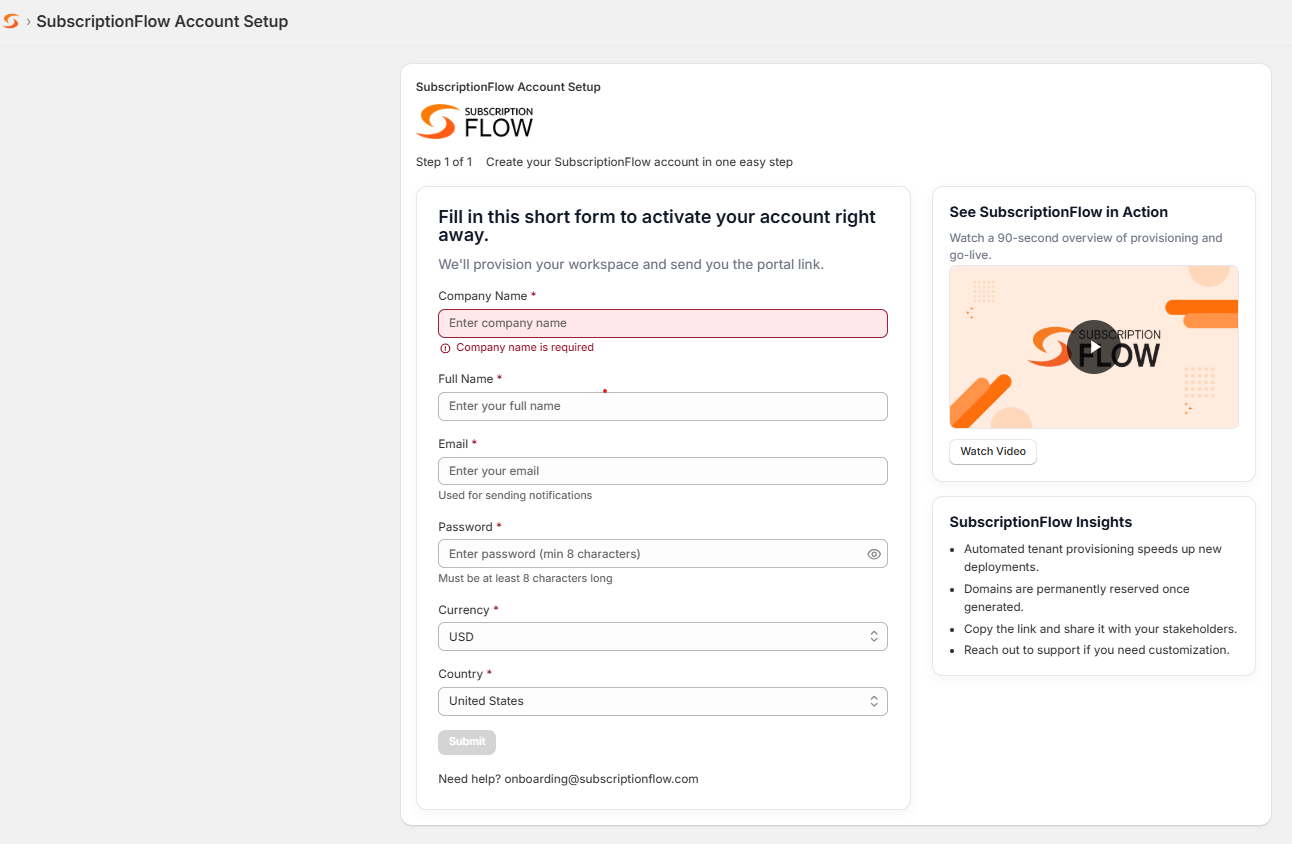
Task: Click the video thumbnail preview image
Action: point(1094,347)
